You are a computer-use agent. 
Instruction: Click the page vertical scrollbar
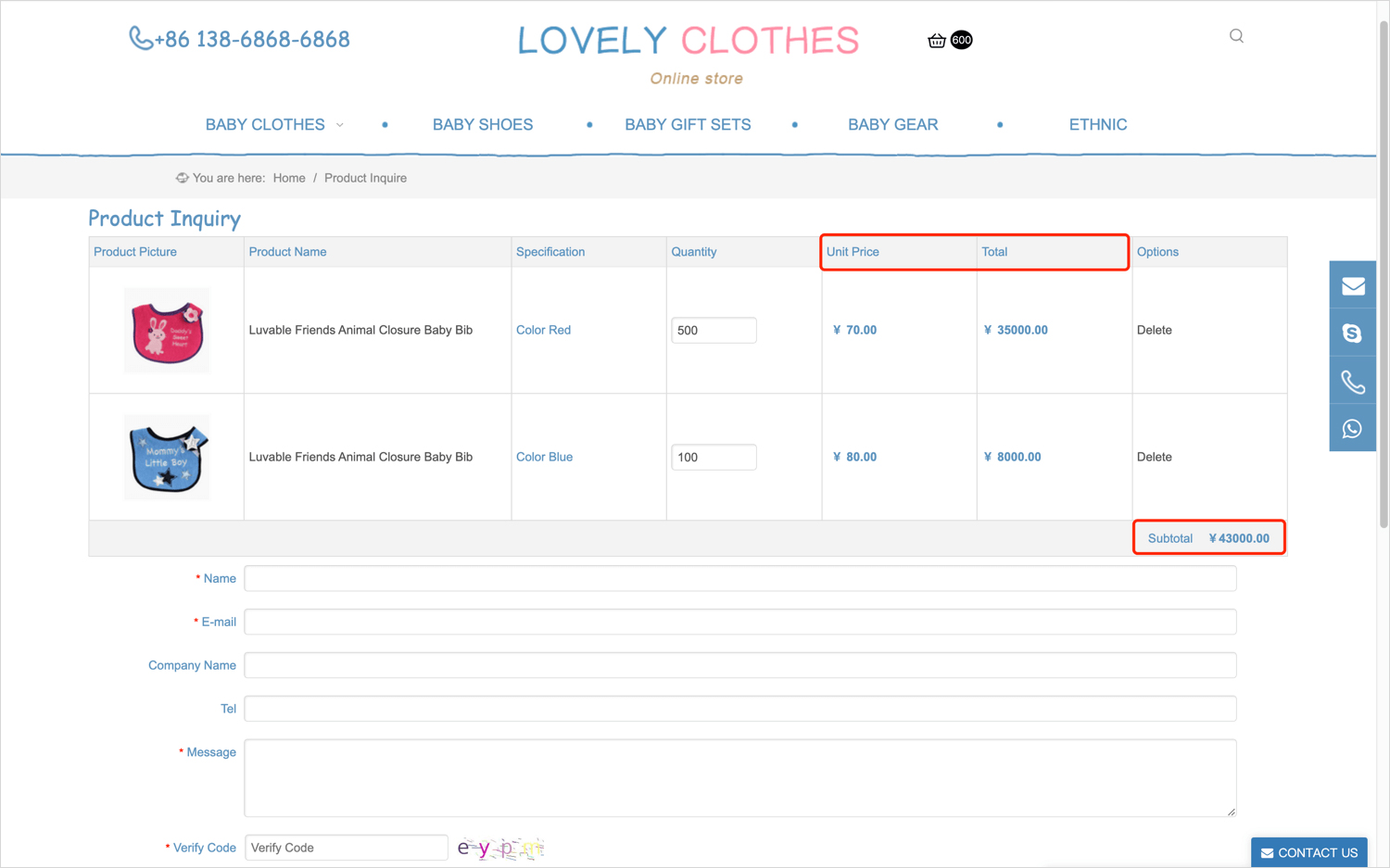click(1383, 278)
